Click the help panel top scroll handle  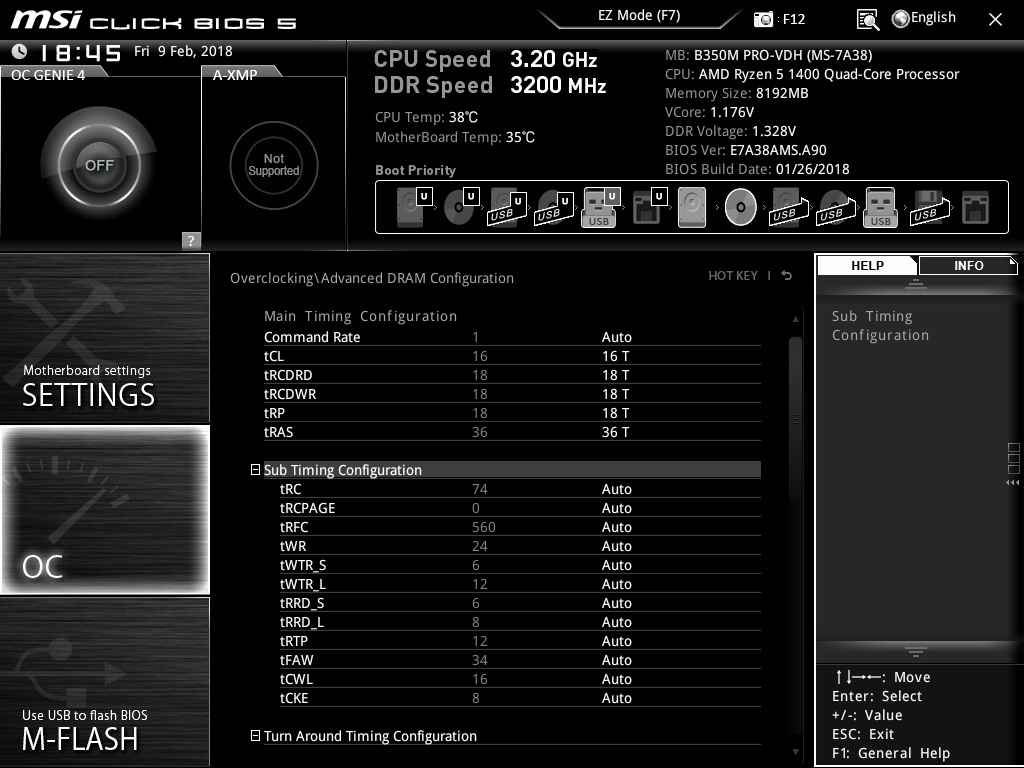(916, 283)
